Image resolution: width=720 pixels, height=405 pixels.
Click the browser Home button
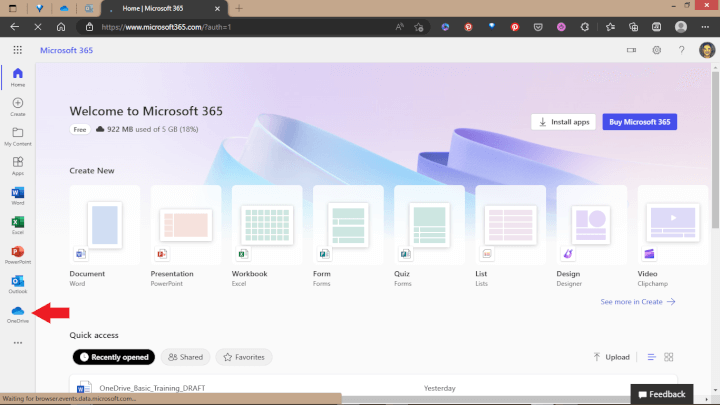[61, 27]
